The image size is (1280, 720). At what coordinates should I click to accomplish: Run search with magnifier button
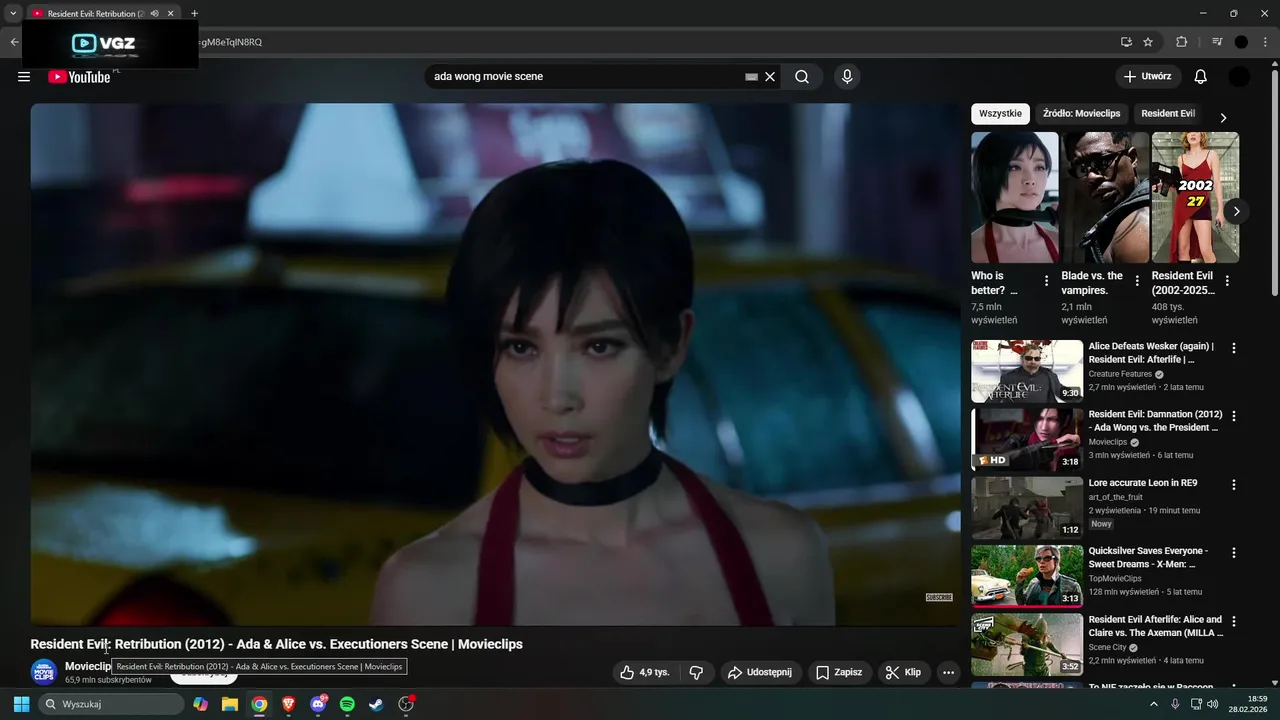[x=802, y=77]
